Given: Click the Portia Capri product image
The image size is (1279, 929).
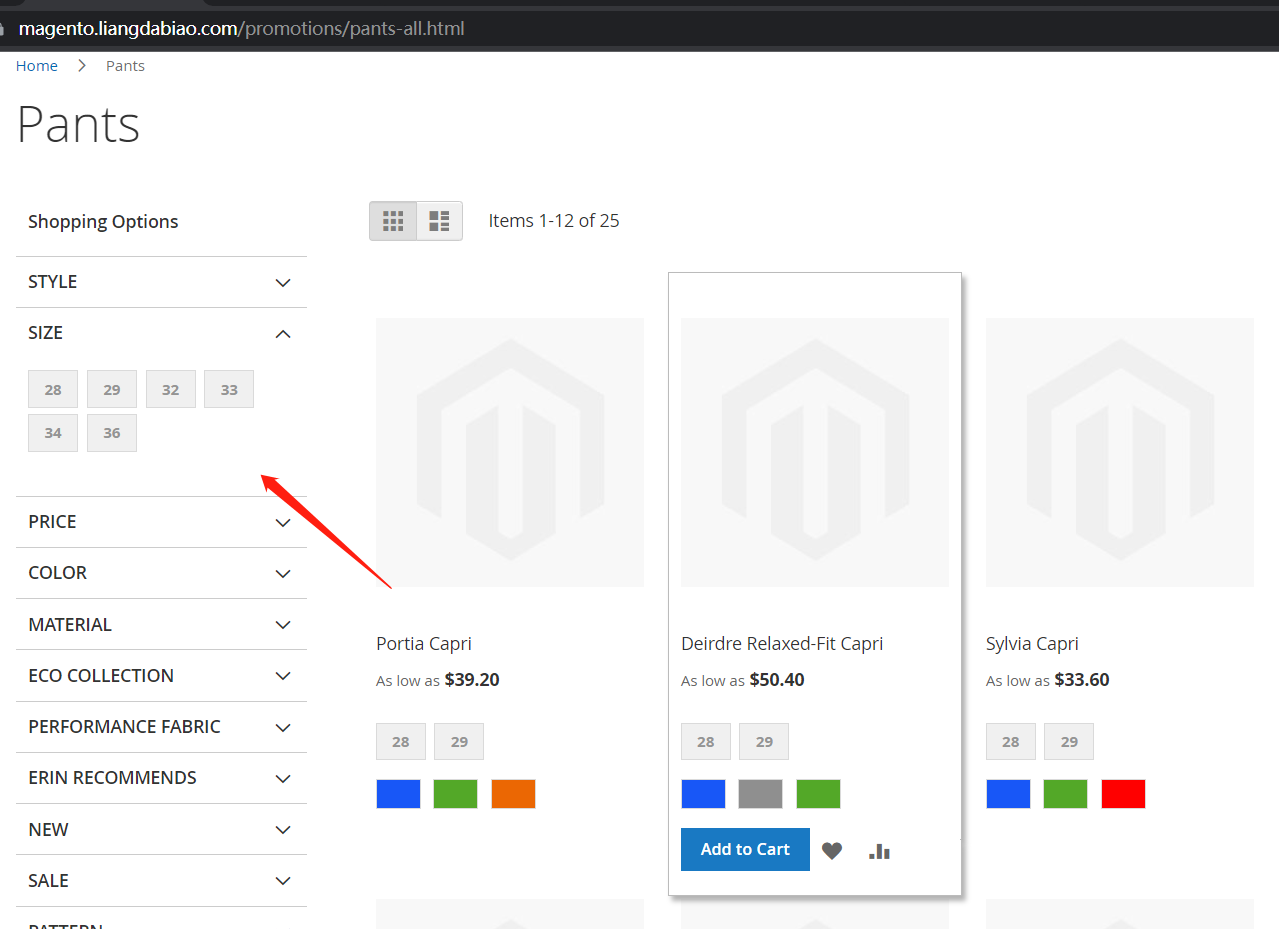Looking at the screenshot, I should pos(510,452).
